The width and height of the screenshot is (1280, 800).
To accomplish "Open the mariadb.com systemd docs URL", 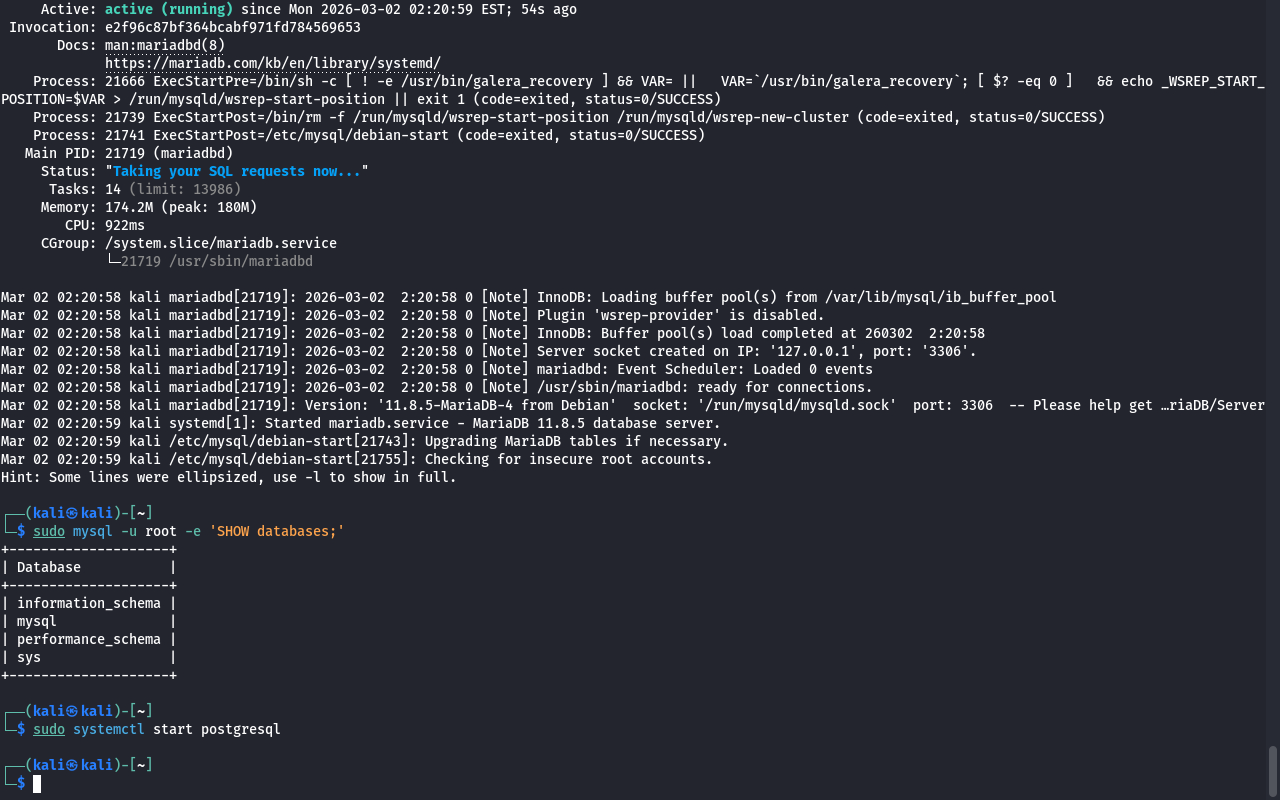I will pos(272,63).
